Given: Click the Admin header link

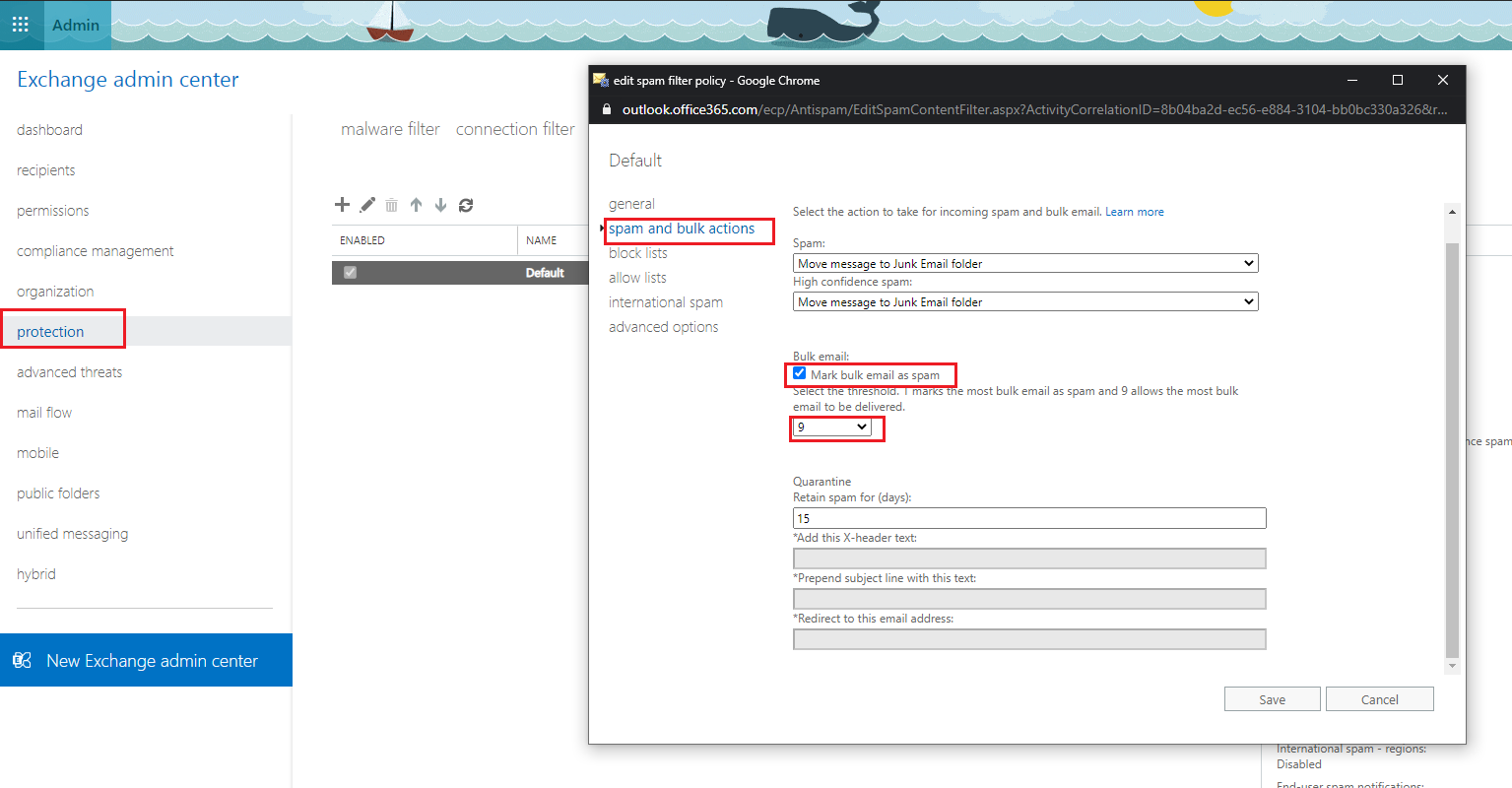Looking at the screenshot, I should tap(76, 25).
